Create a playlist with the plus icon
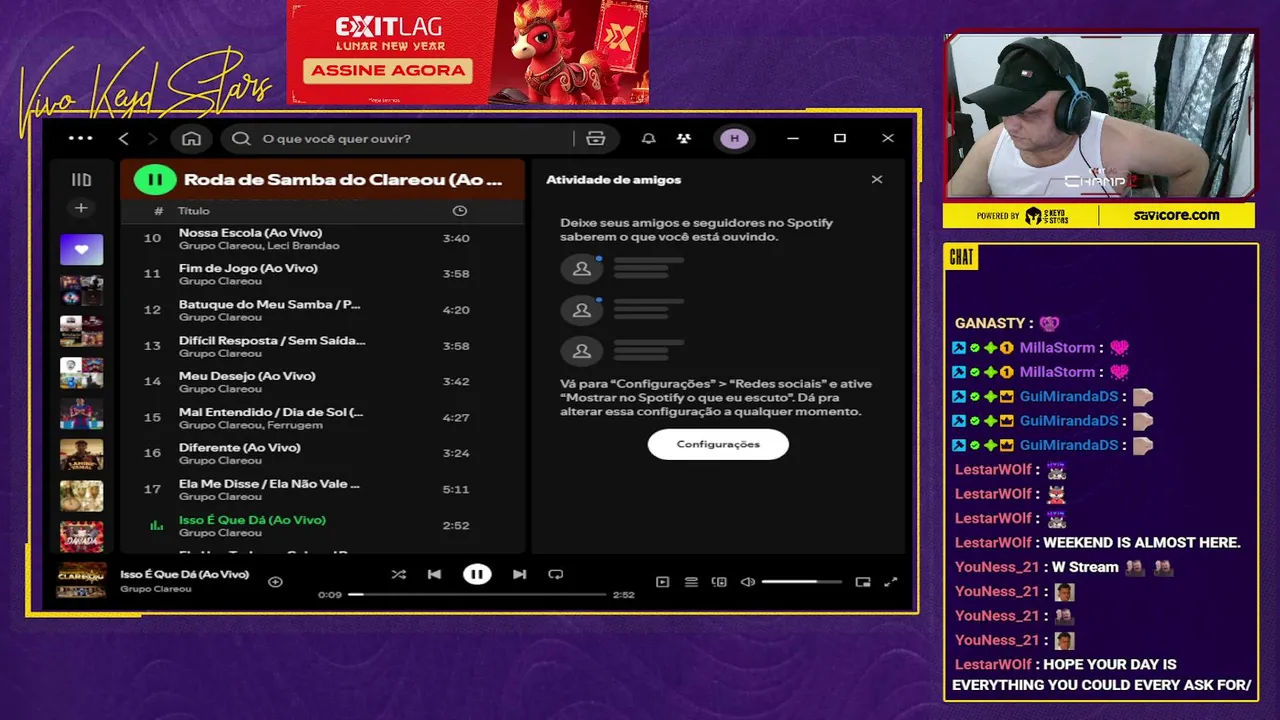This screenshot has height=720, width=1280. pos(81,208)
